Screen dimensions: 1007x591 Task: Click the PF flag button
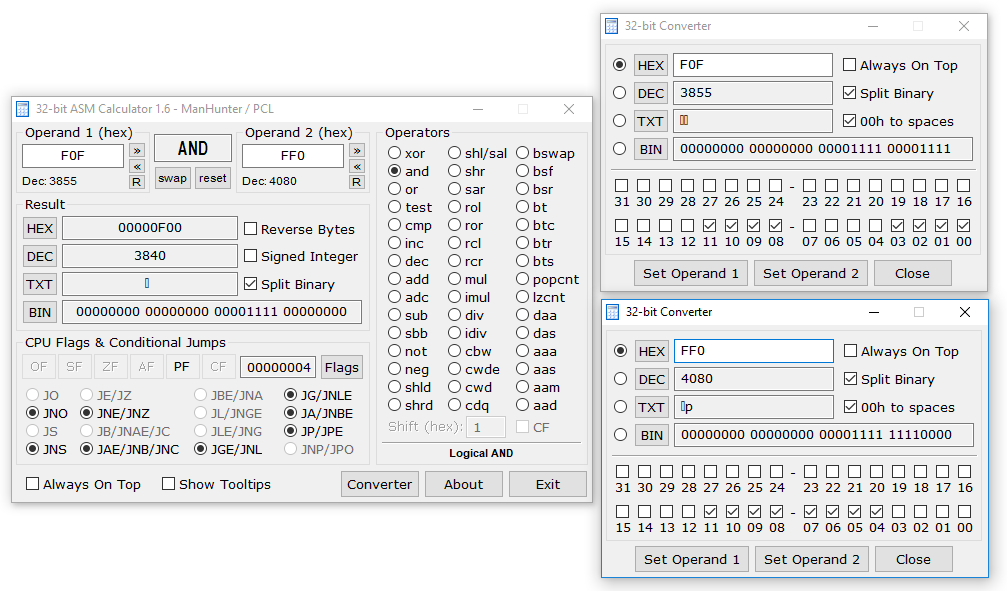(181, 367)
